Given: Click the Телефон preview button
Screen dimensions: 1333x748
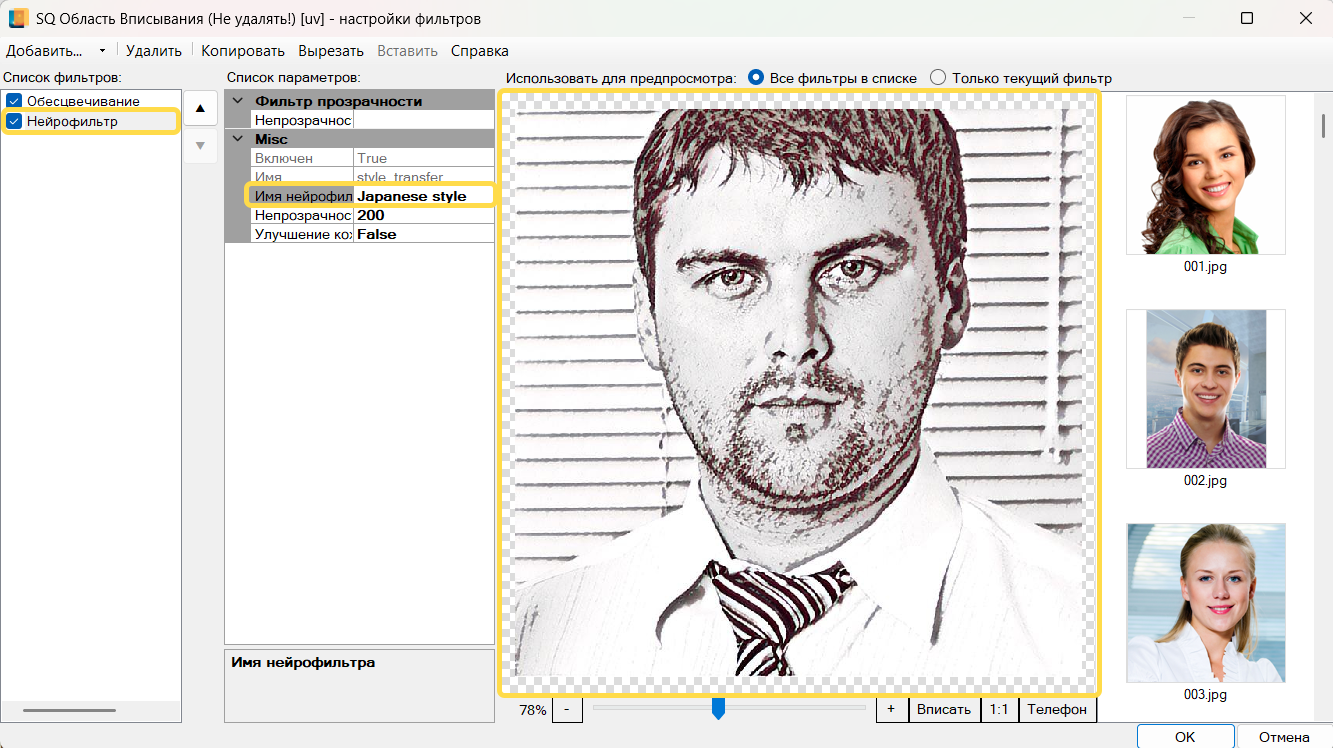Looking at the screenshot, I should click(x=1057, y=709).
